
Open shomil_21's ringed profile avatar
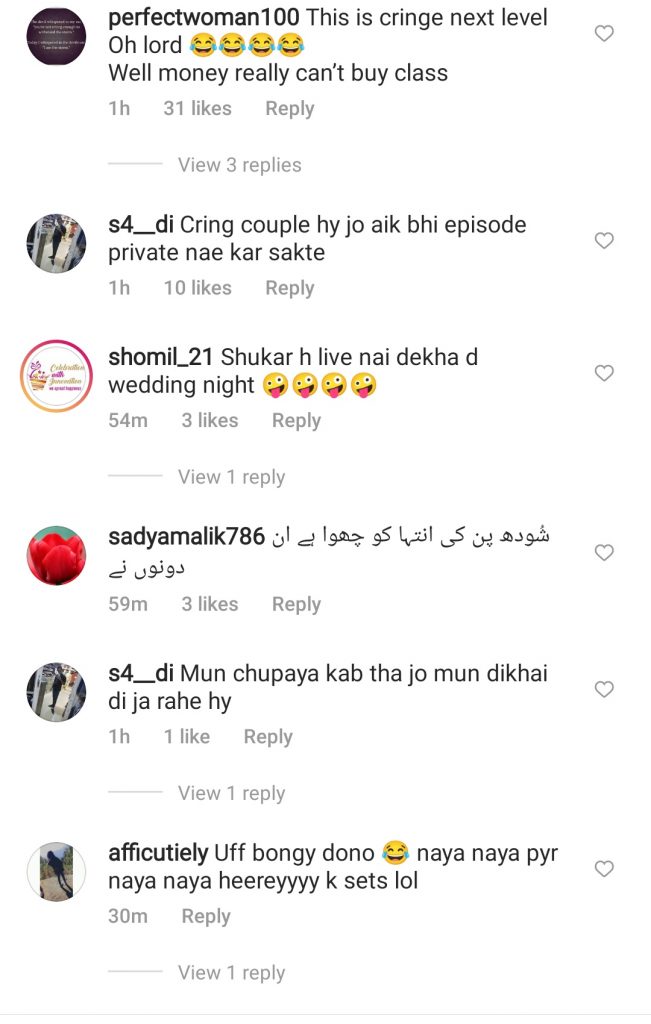(56, 376)
